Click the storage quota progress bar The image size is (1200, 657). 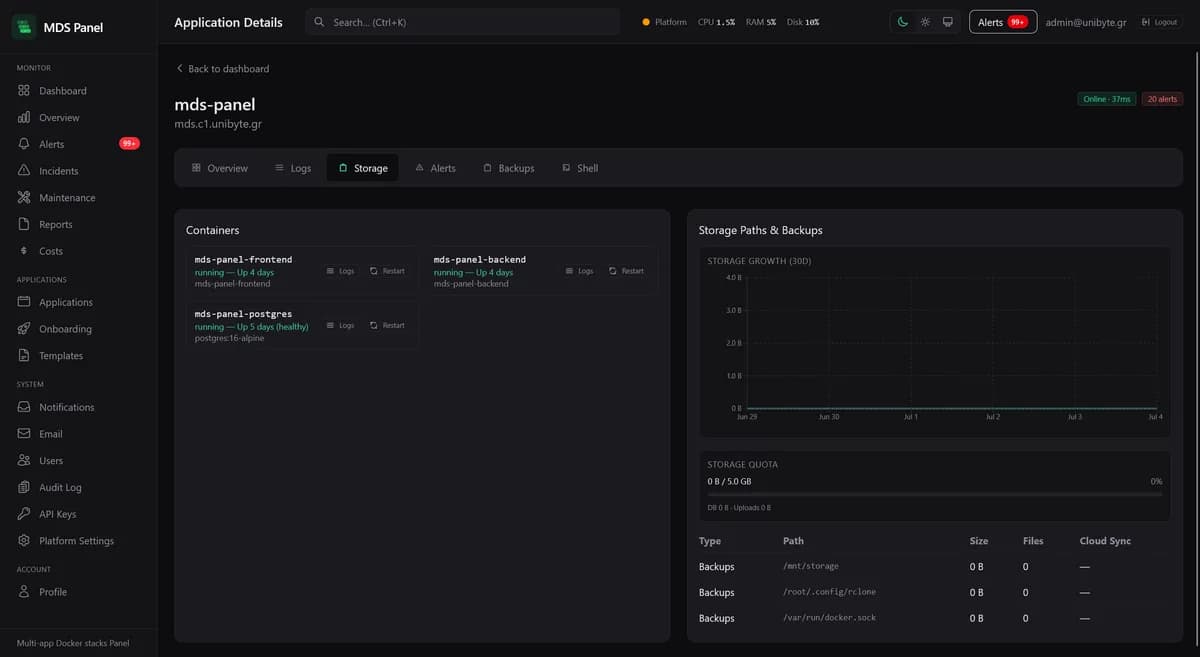[x=934, y=494]
